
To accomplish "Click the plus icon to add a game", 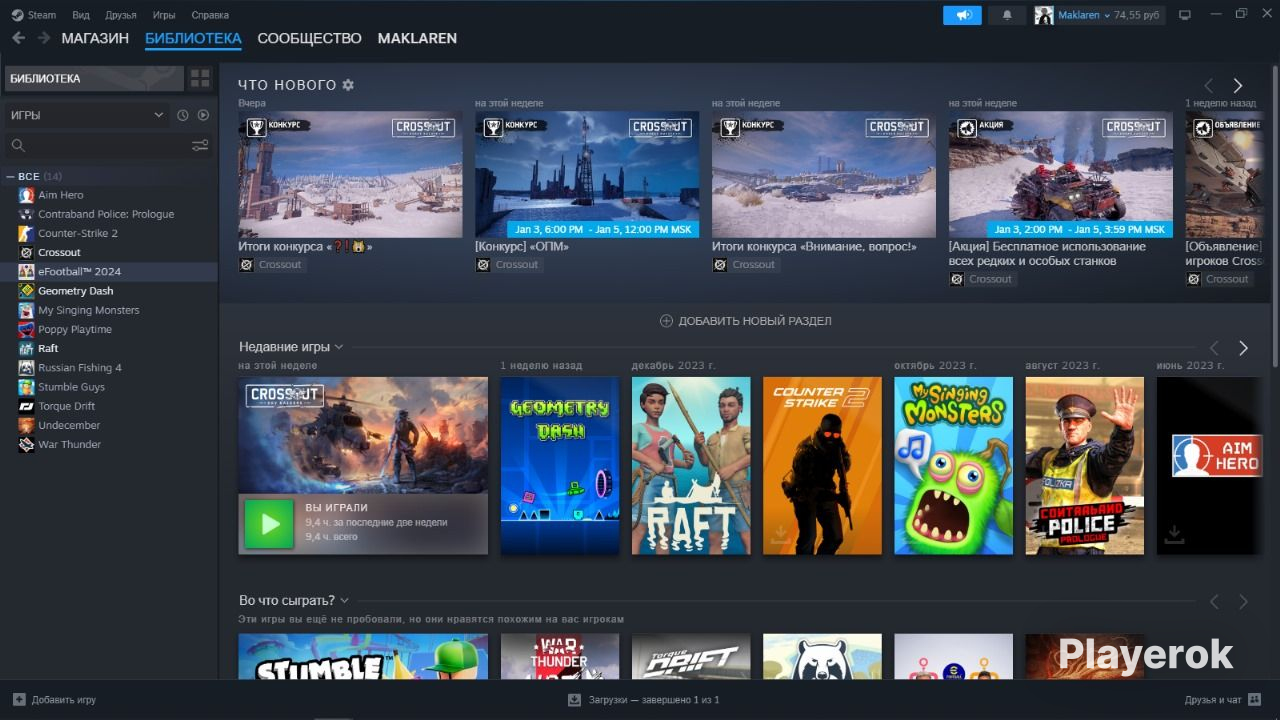I will (x=19, y=700).
